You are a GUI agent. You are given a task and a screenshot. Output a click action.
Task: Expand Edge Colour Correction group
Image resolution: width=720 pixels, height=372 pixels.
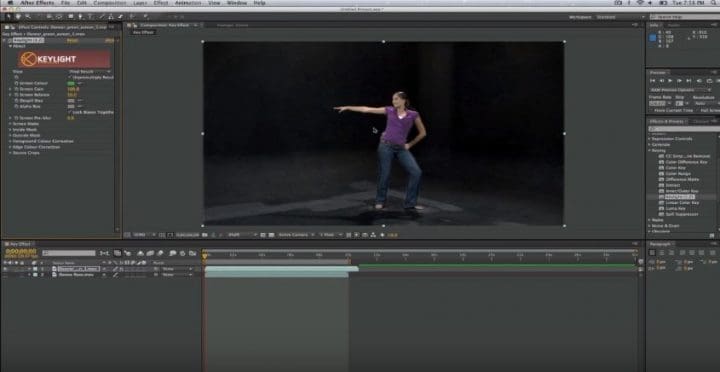click(x=10, y=147)
